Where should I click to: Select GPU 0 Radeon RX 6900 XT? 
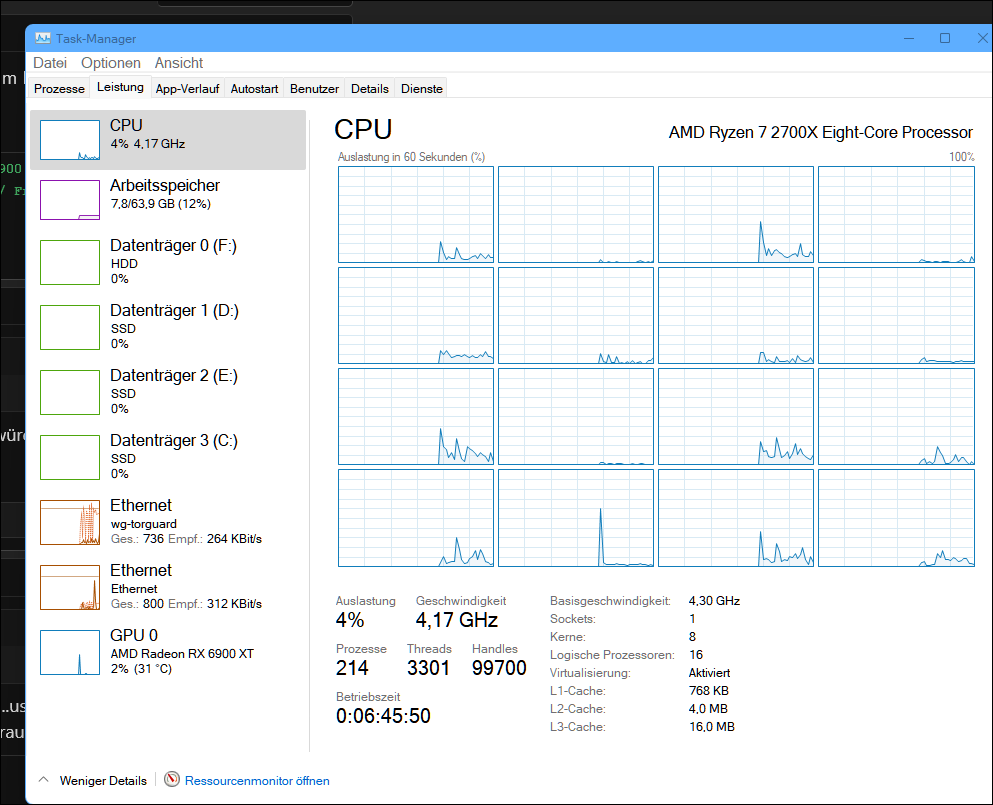(168, 652)
